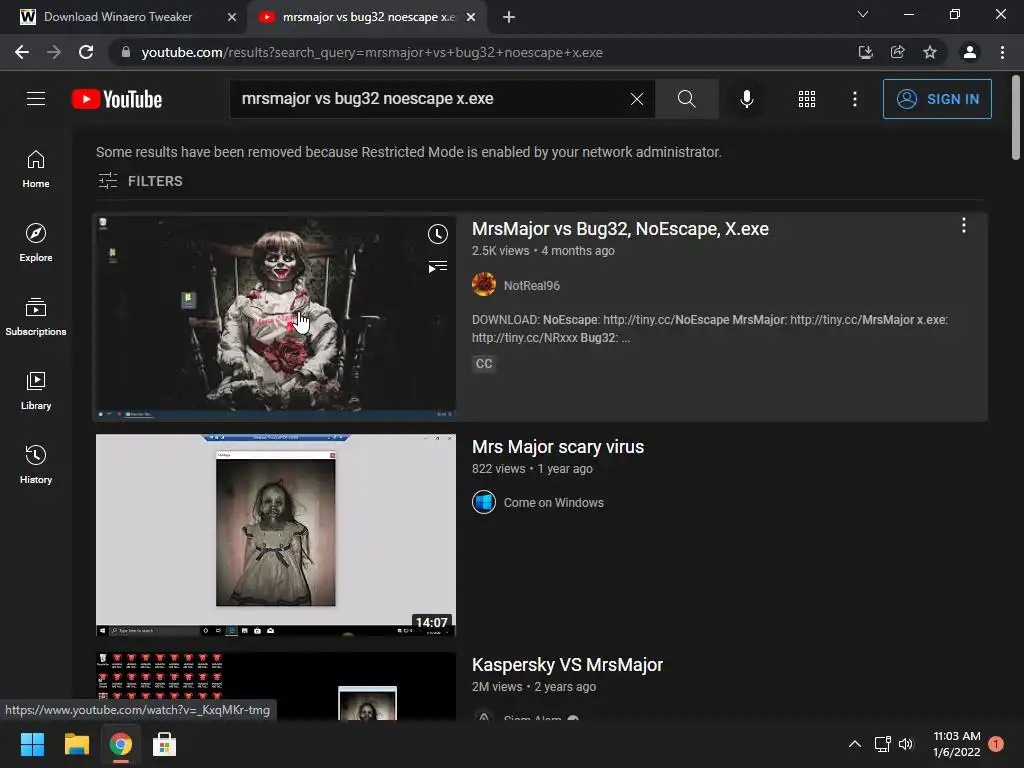Open a new browser tab
The width and height of the screenshot is (1024, 768).
point(509,17)
